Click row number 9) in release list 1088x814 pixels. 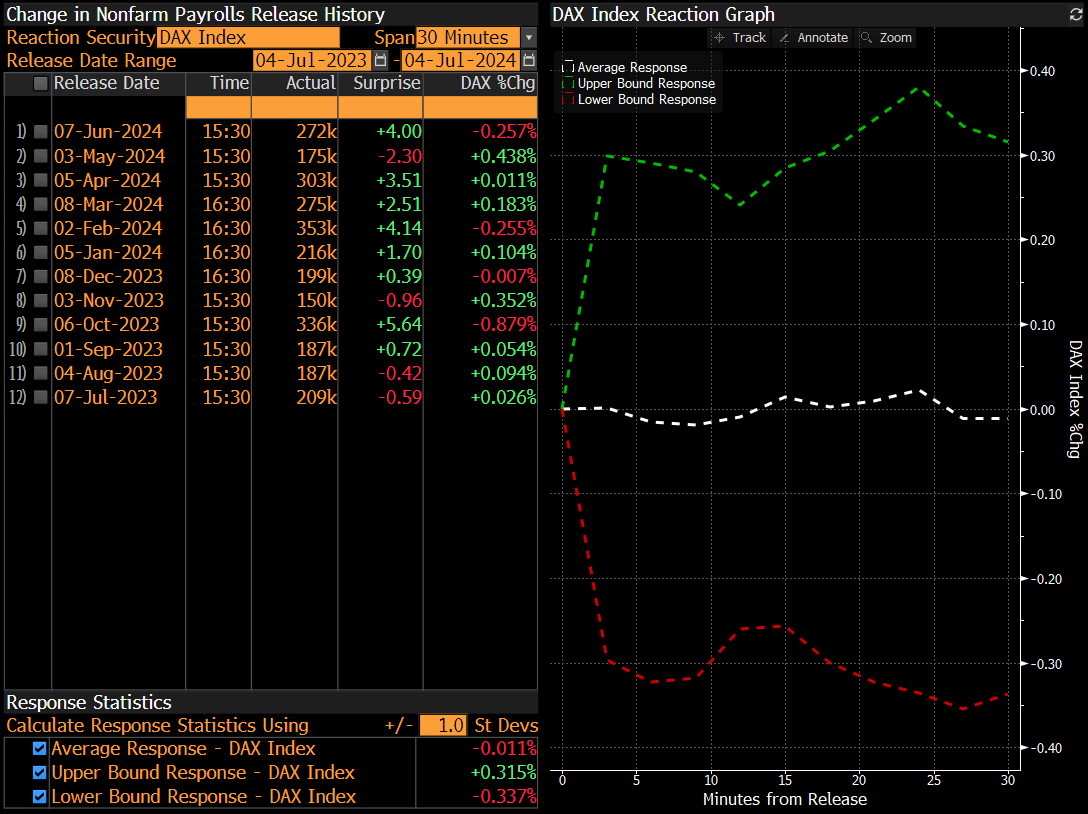pyautogui.click(x=21, y=324)
